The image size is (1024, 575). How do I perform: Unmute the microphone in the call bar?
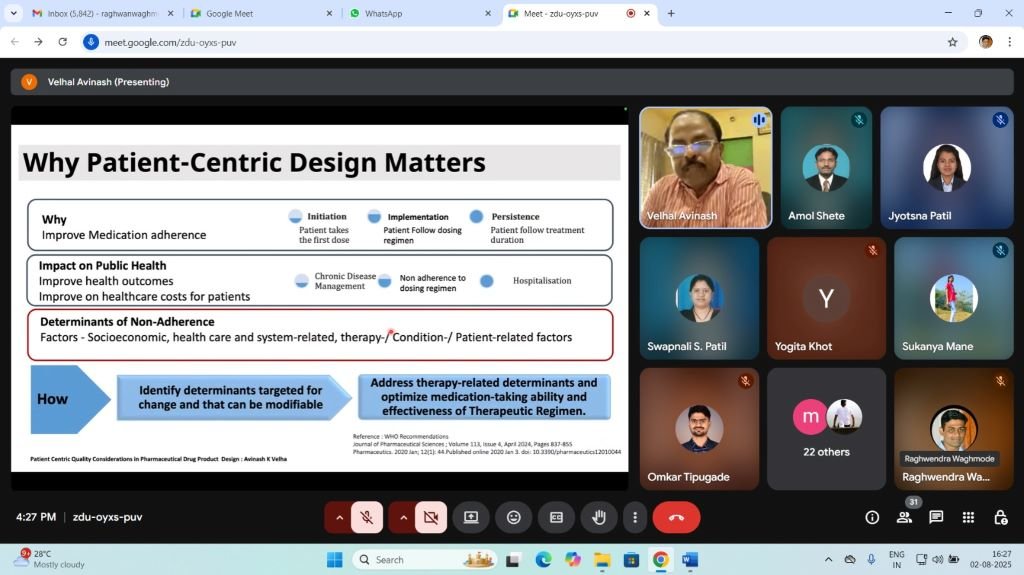[x=367, y=517]
